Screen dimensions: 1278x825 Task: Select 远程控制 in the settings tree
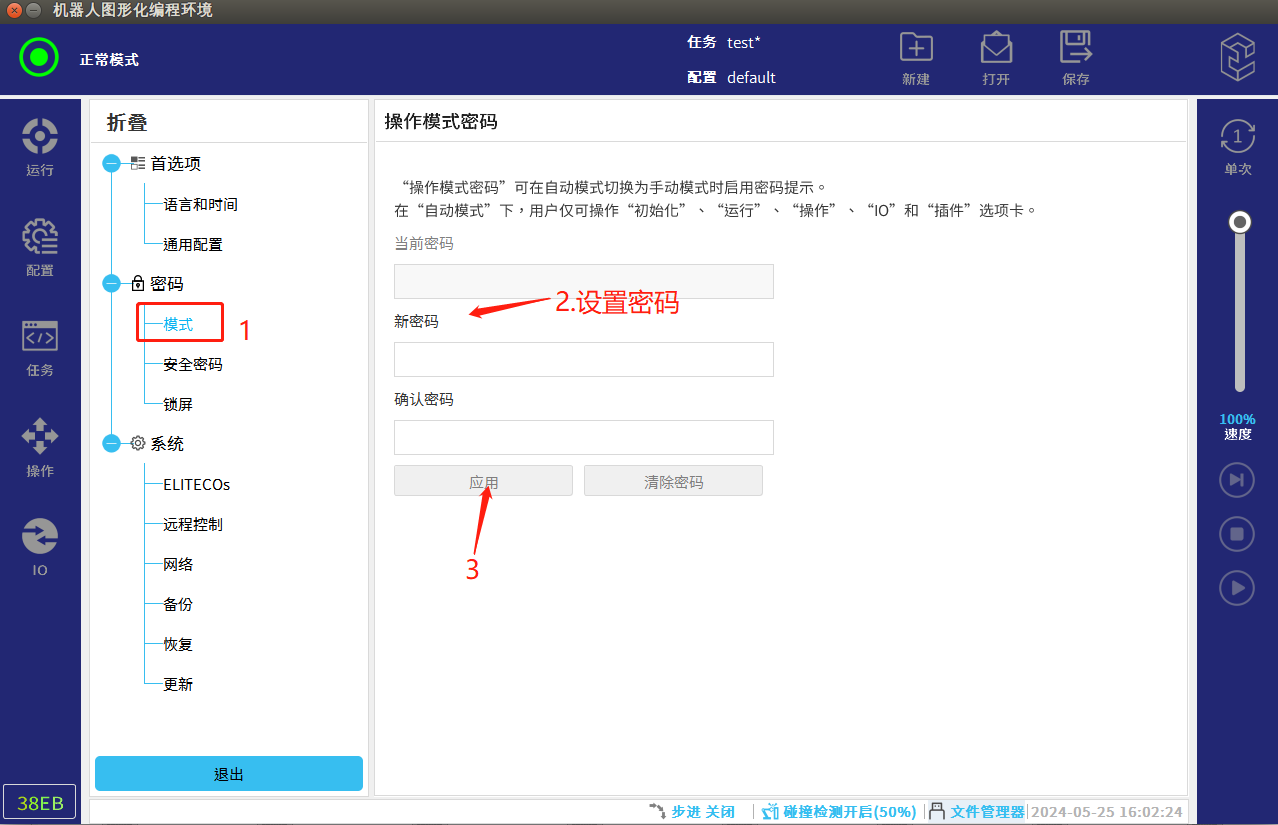click(193, 524)
